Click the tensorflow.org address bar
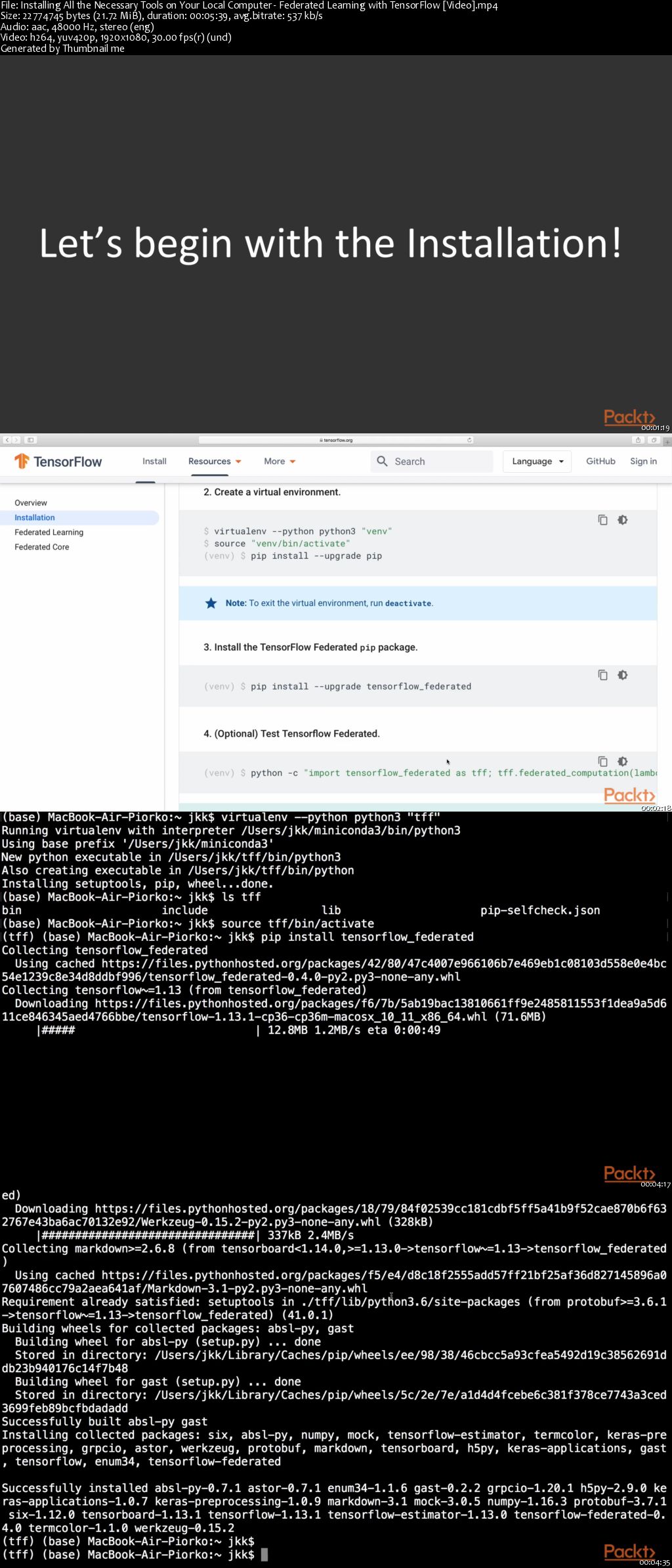 tap(336, 440)
